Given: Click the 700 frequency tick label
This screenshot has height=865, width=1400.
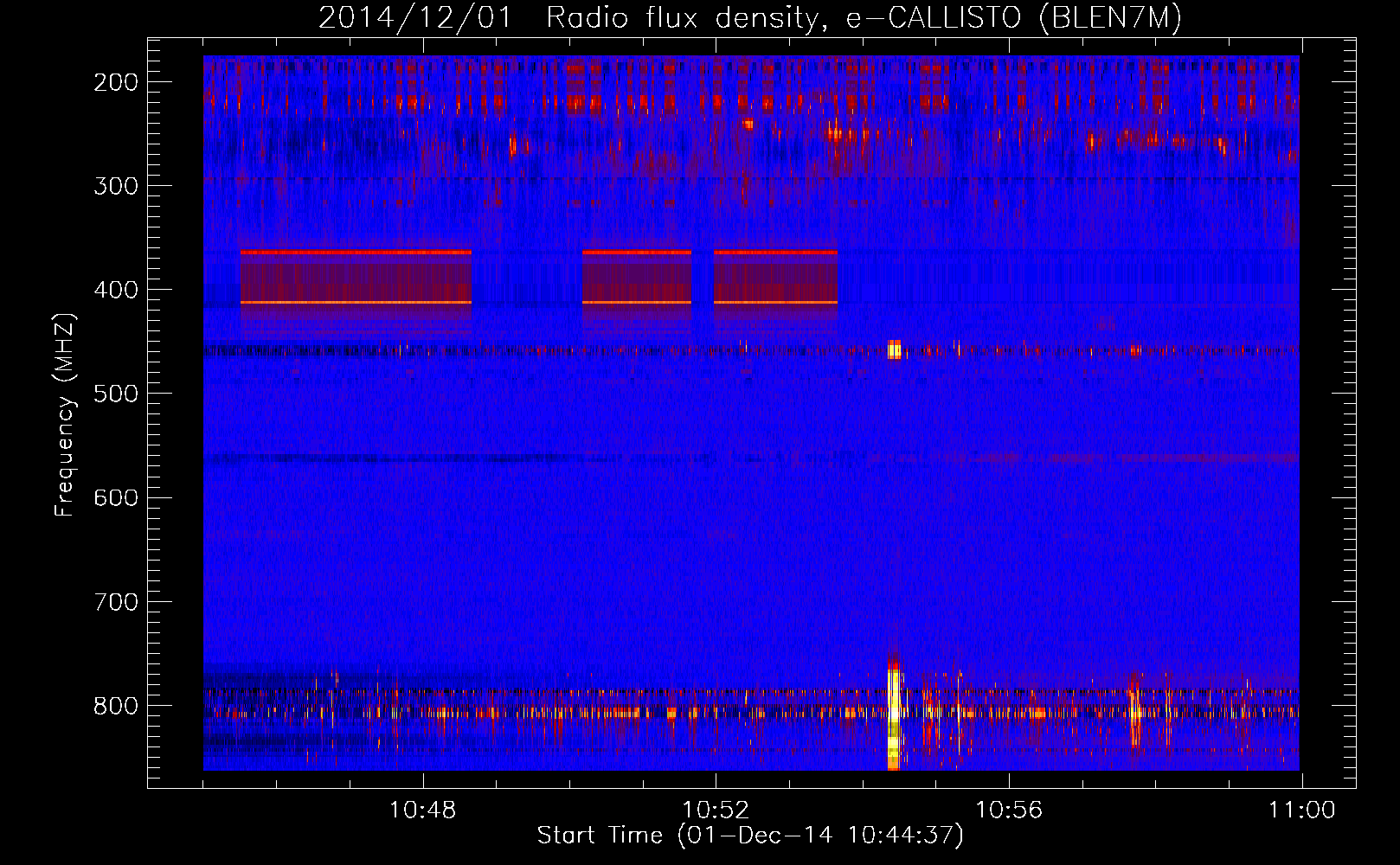Looking at the screenshot, I should tap(115, 601).
